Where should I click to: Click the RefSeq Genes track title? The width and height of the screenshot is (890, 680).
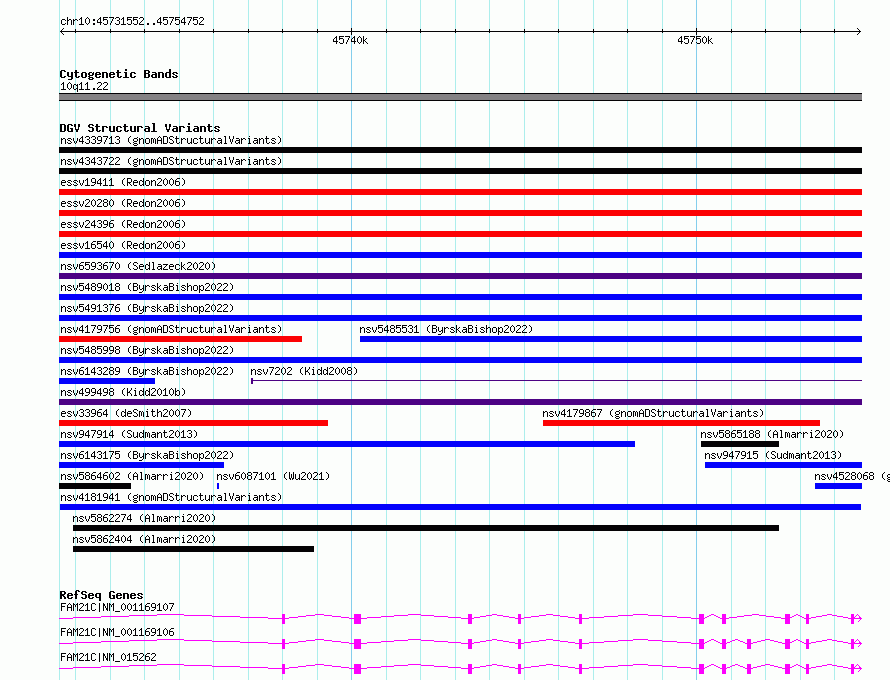point(101,595)
